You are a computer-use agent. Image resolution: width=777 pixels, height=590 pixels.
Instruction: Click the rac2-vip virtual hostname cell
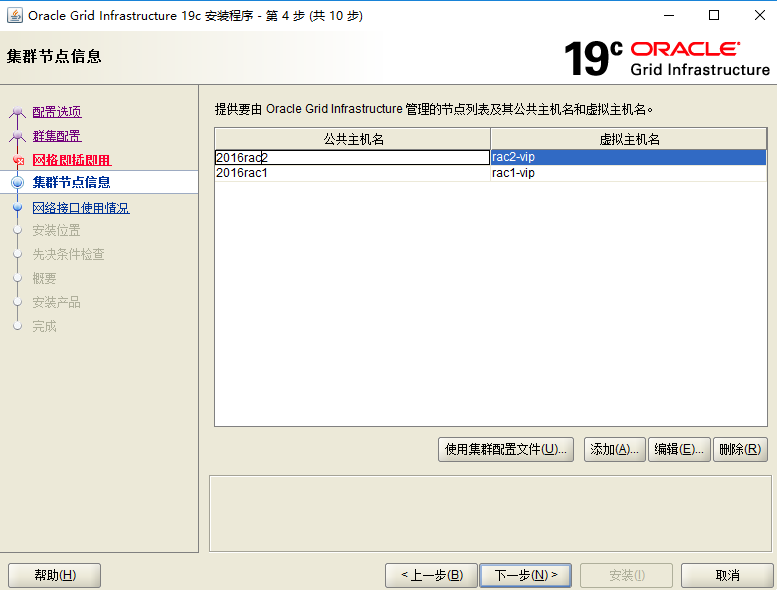[628, 157]
